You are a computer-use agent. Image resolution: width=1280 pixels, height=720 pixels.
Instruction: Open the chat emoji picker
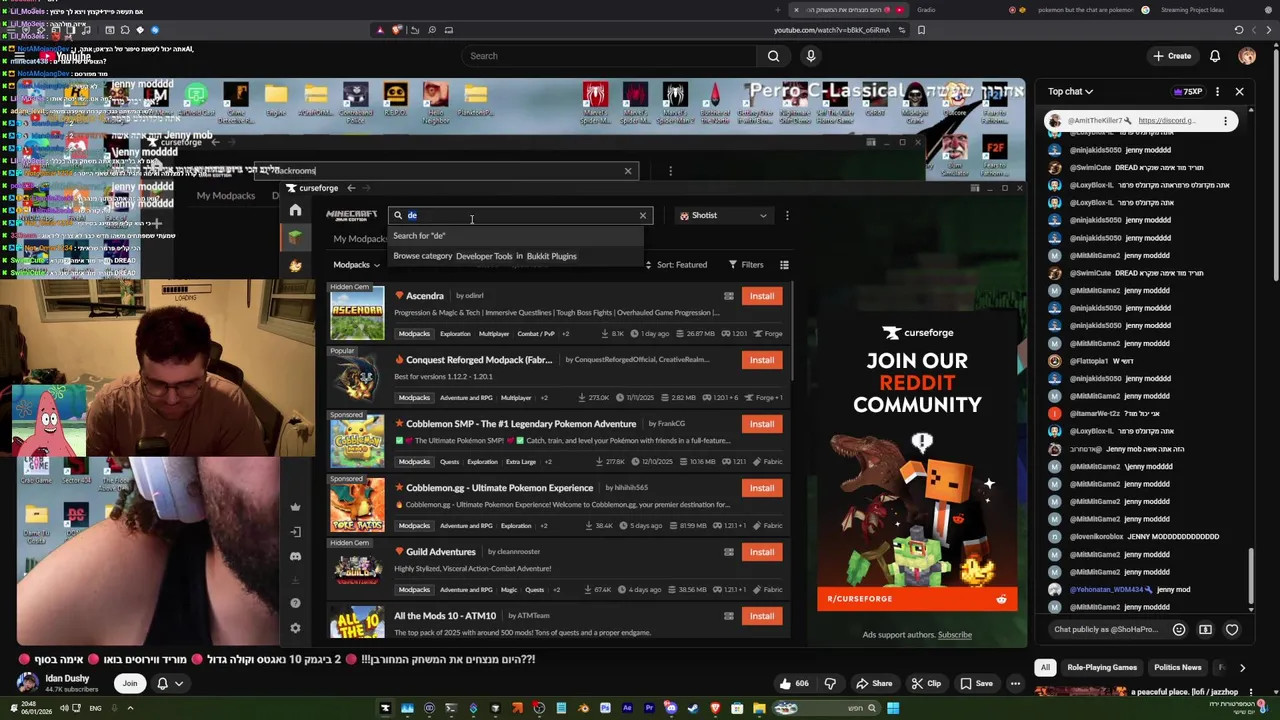click(x=1179, y=630)
